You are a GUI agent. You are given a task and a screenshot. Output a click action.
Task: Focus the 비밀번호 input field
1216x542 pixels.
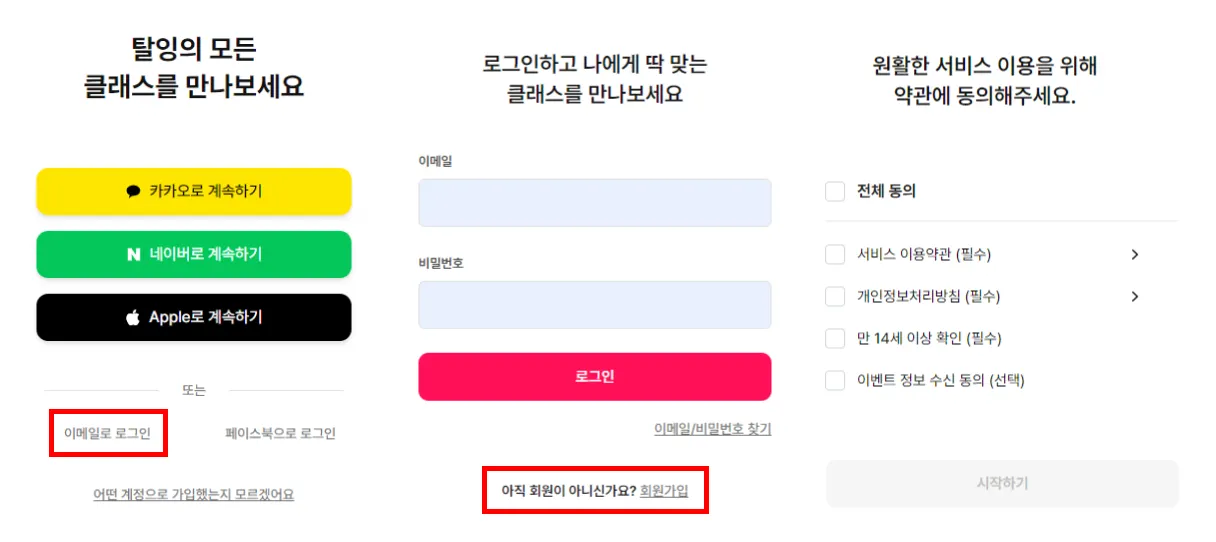[594, 305]
